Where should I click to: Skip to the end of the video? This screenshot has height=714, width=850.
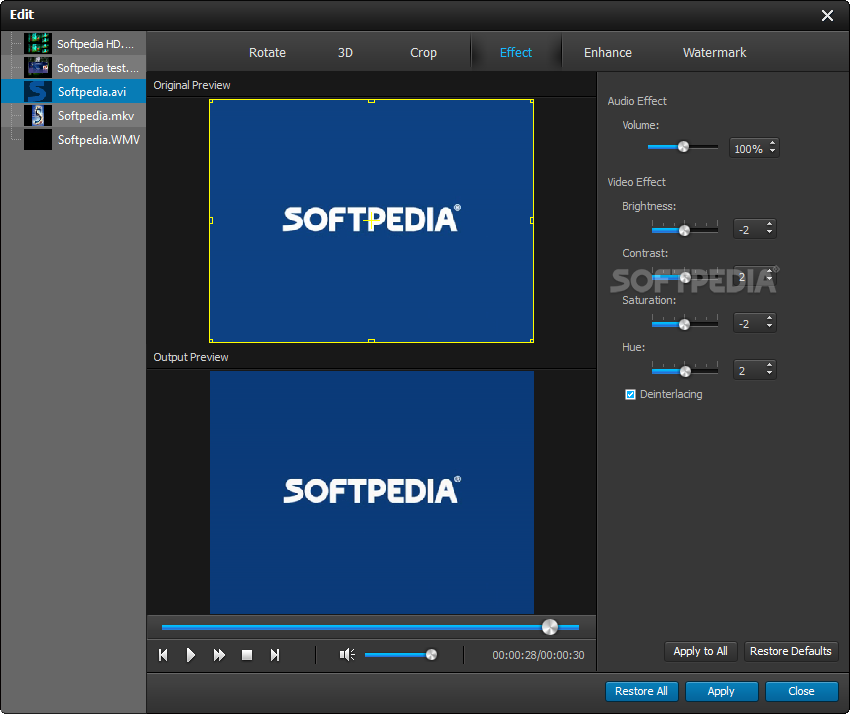click(275, 655)
